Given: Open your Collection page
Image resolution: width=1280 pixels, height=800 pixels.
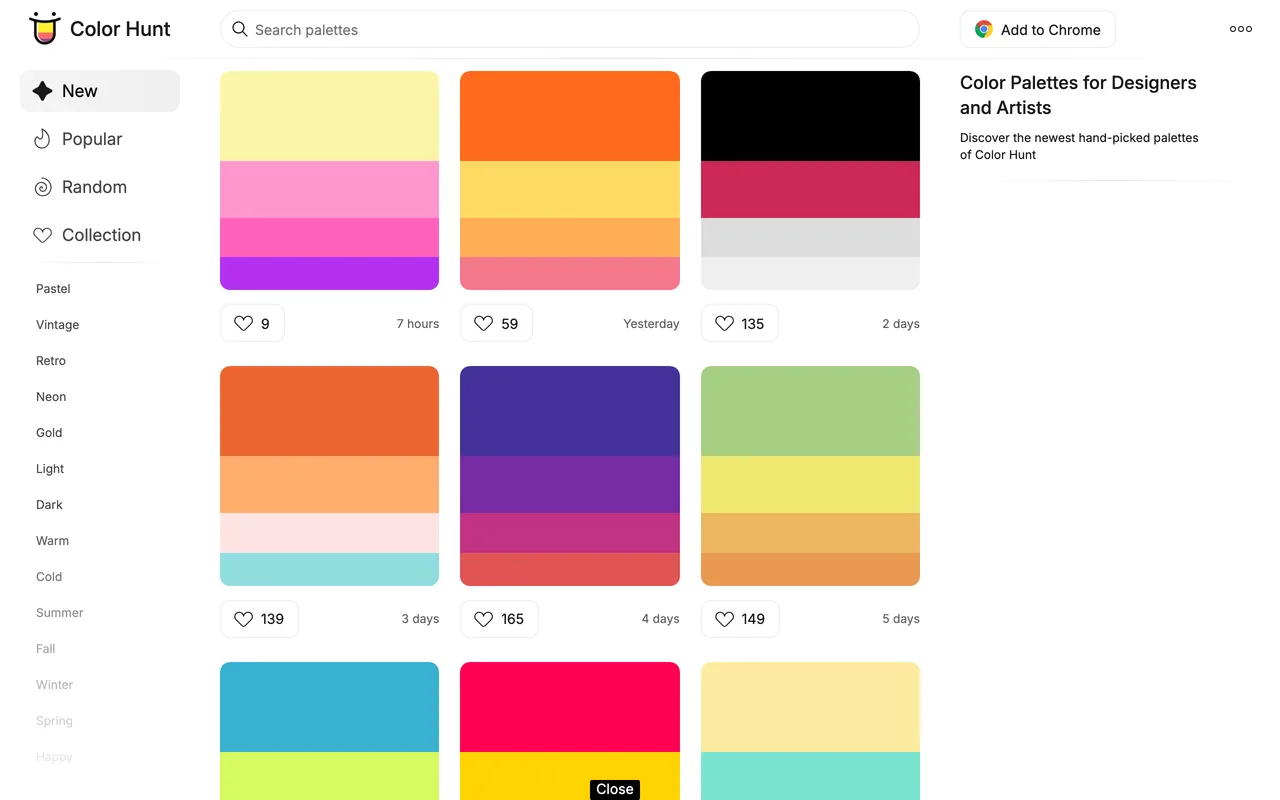Looking at the screenshot, I should pos(100,235).
